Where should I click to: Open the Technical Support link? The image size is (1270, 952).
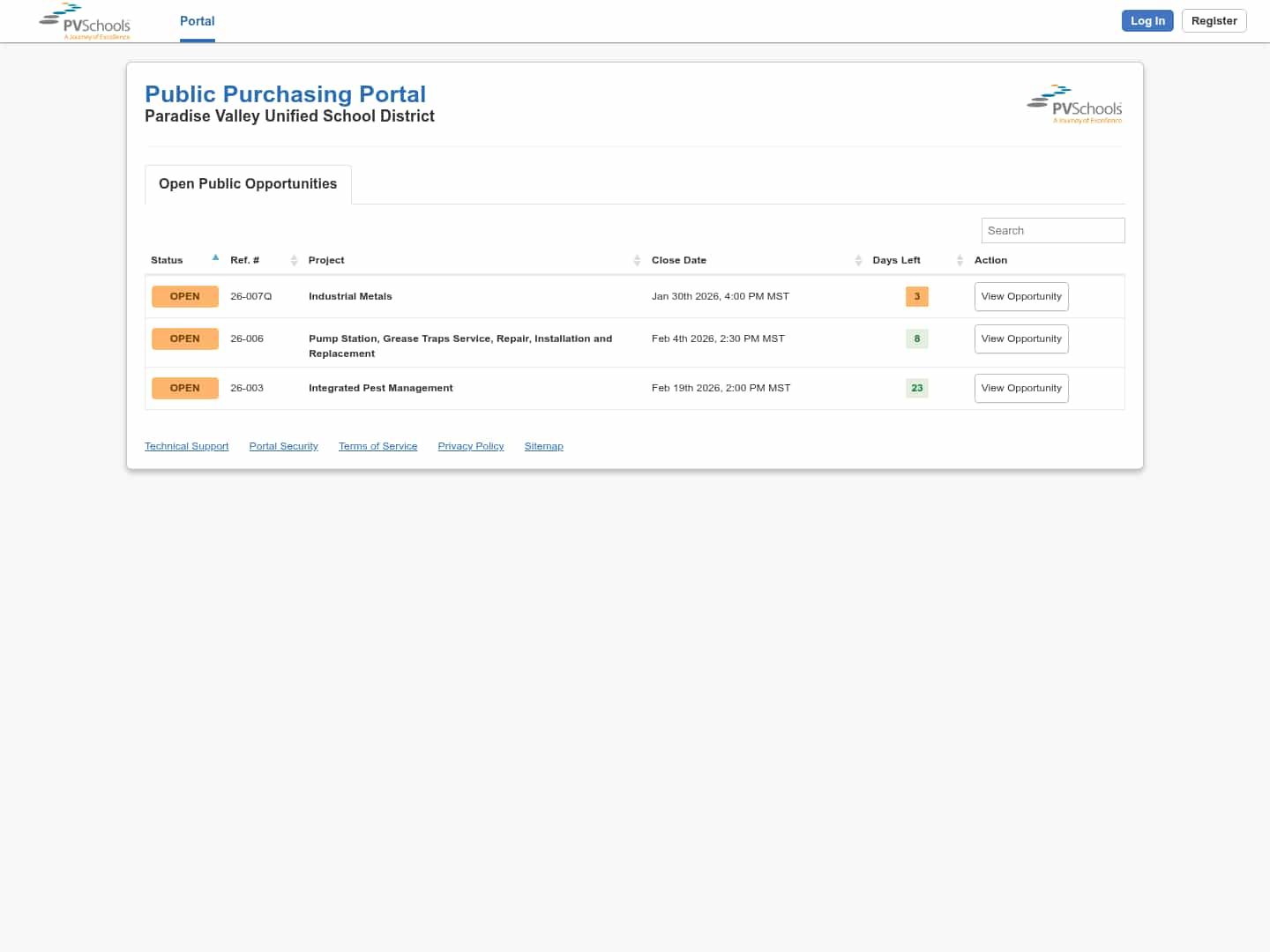(x=186, y=446)
